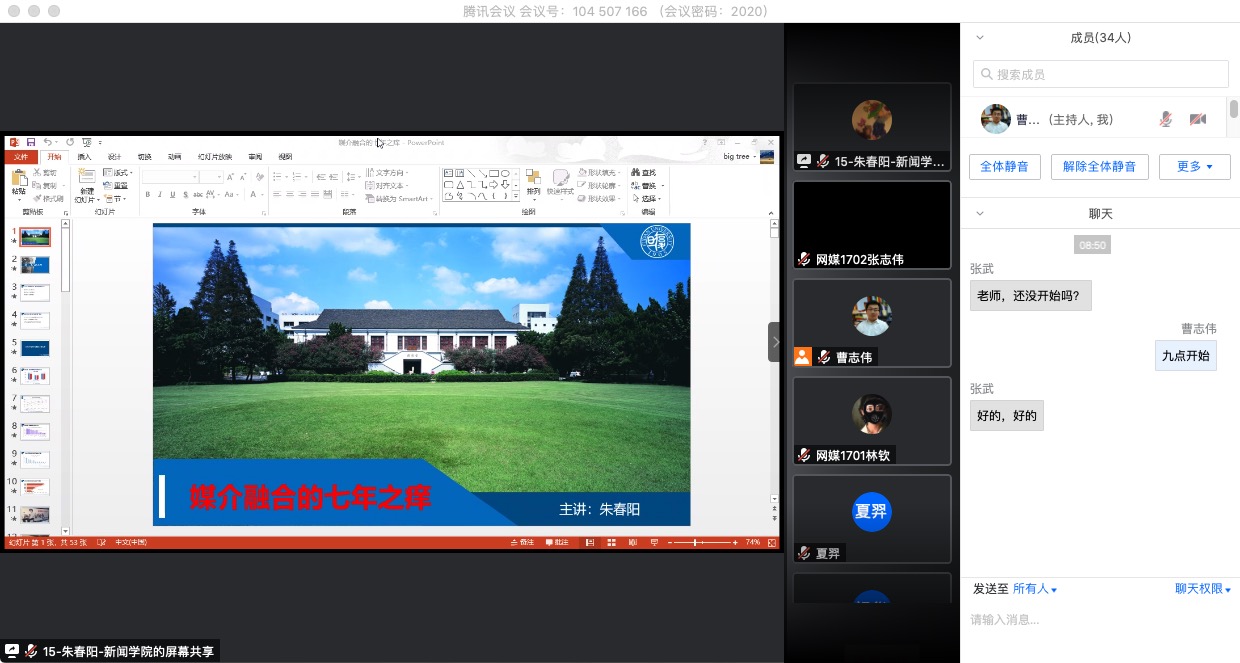The image size is (1240, 663).
Task: Click the muted mic on 网媒1701林钦's tile
Action: tap(803, 455)
